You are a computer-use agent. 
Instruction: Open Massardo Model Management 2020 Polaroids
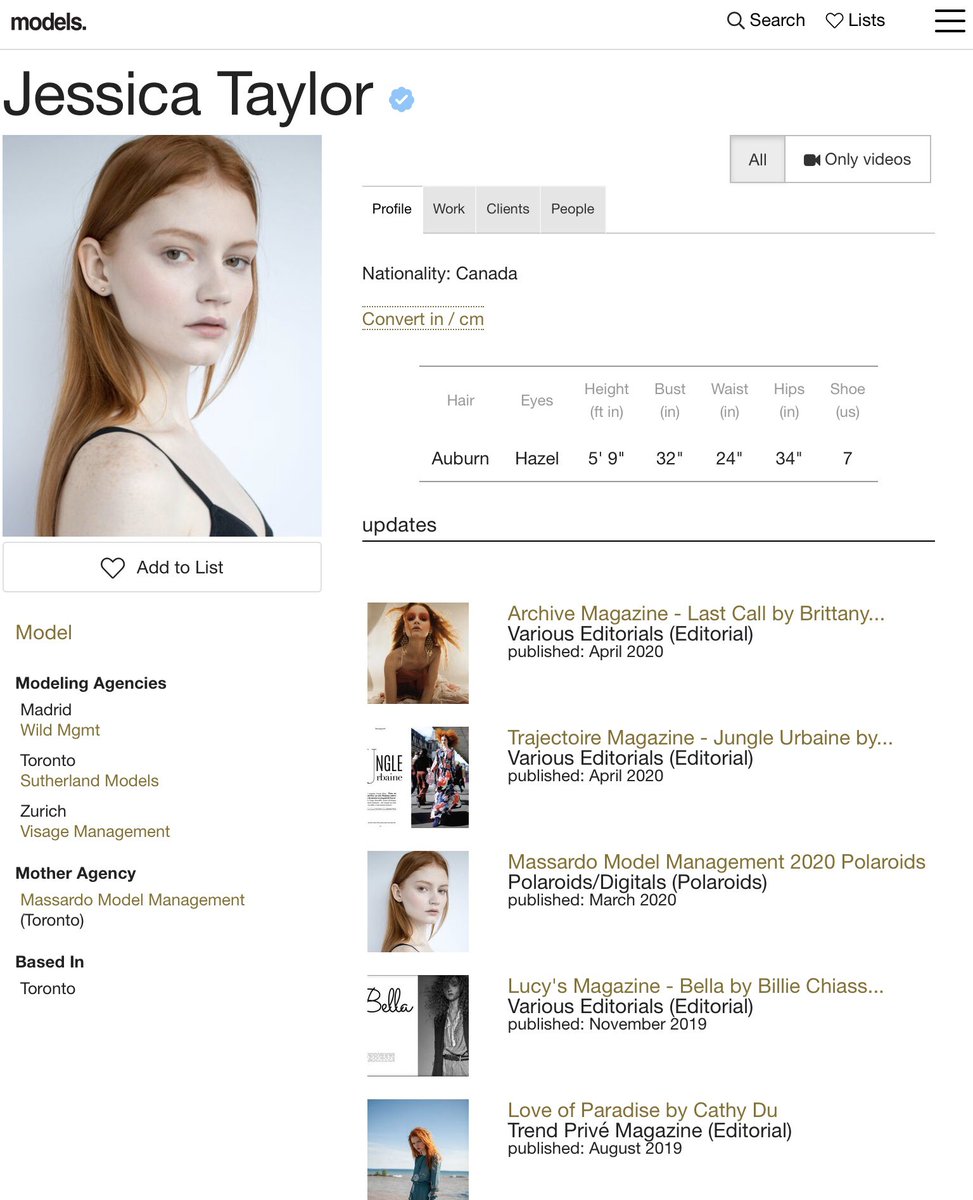click(x=717, y=861)
